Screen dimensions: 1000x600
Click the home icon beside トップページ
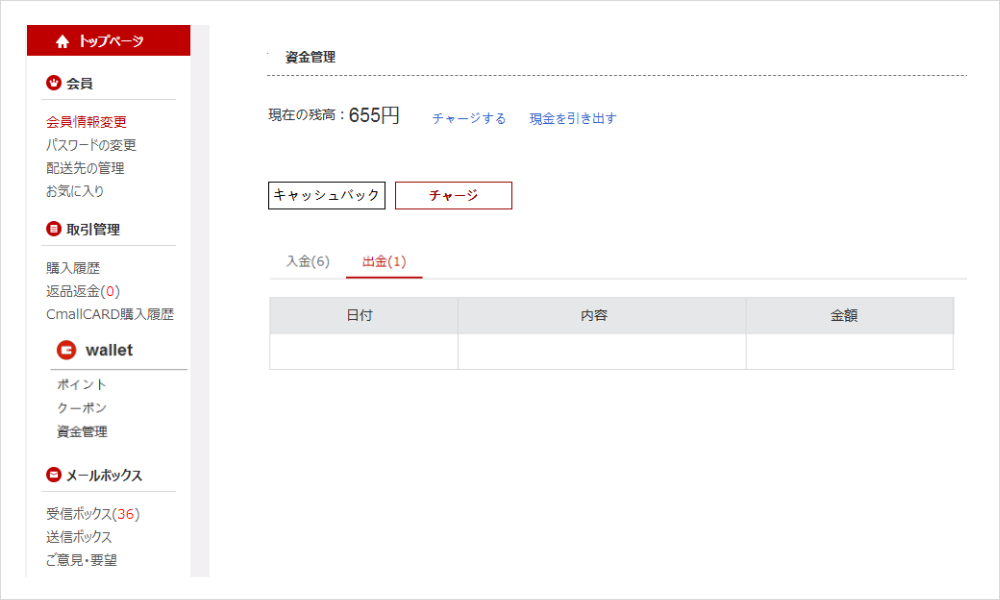pos(62,41)
